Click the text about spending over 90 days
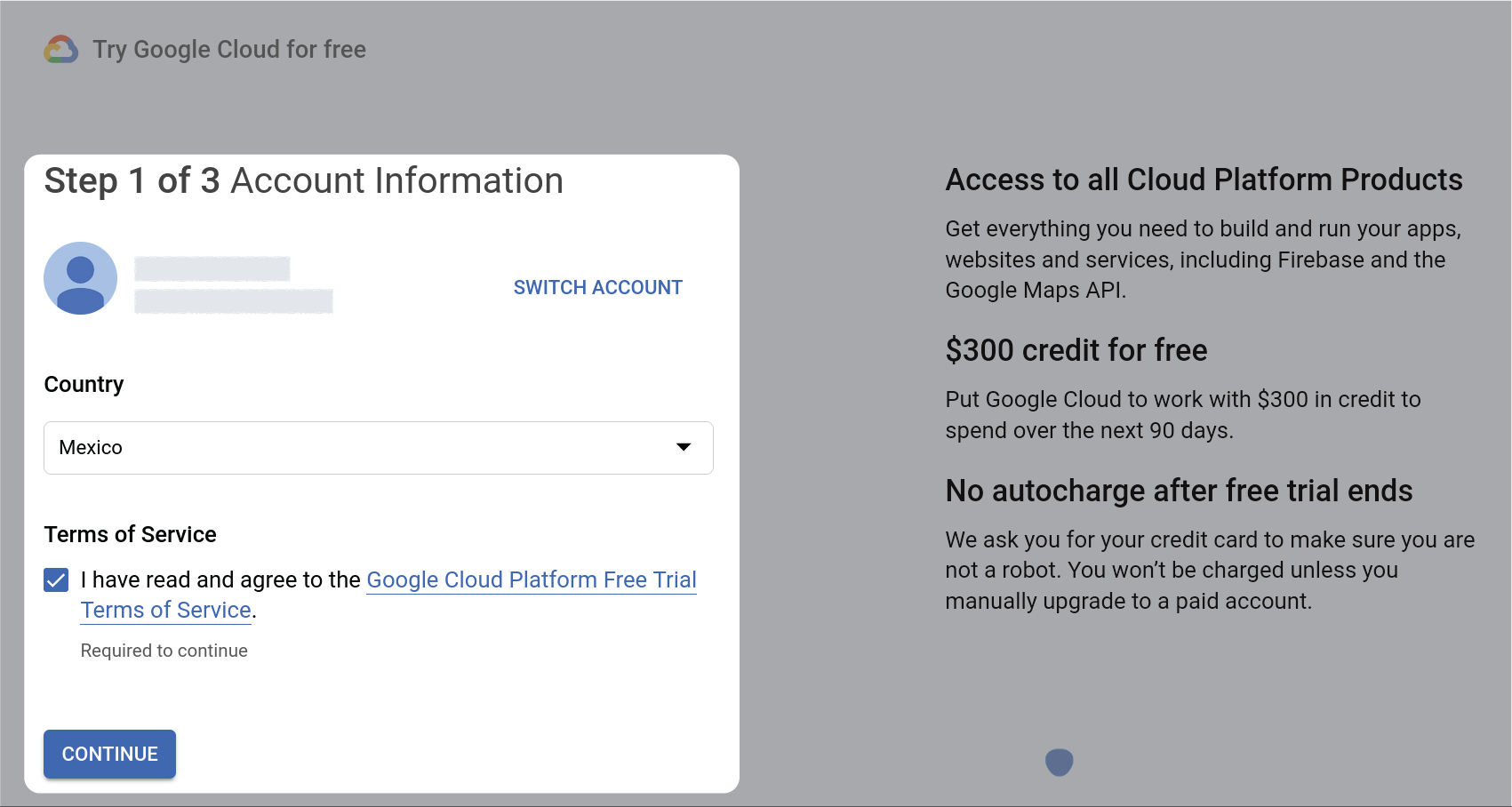 point(1183,415)
